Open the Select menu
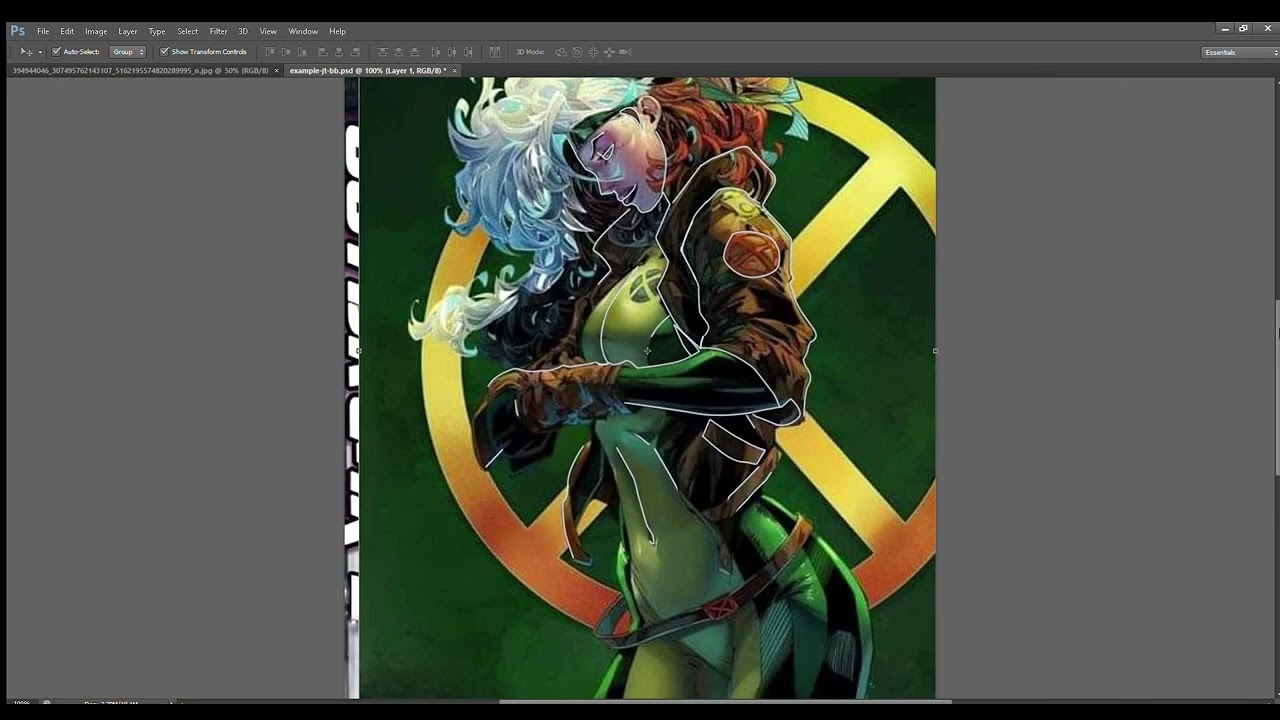The height and width of the screenshot is (720, 1280). pos(188,31)
